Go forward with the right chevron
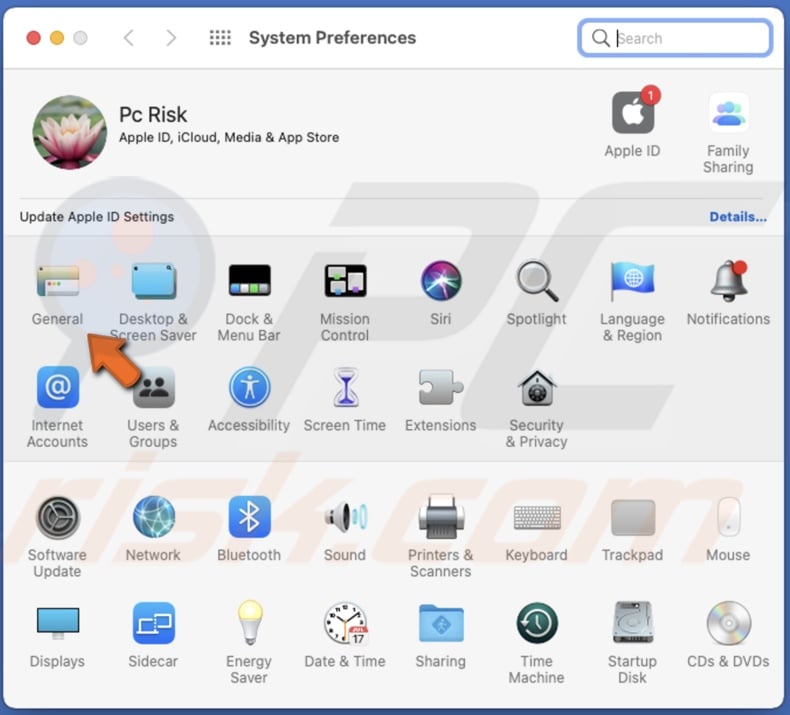The width and height of the screenshot is (790, 715). pyautogui.click(x=171, y=38)
